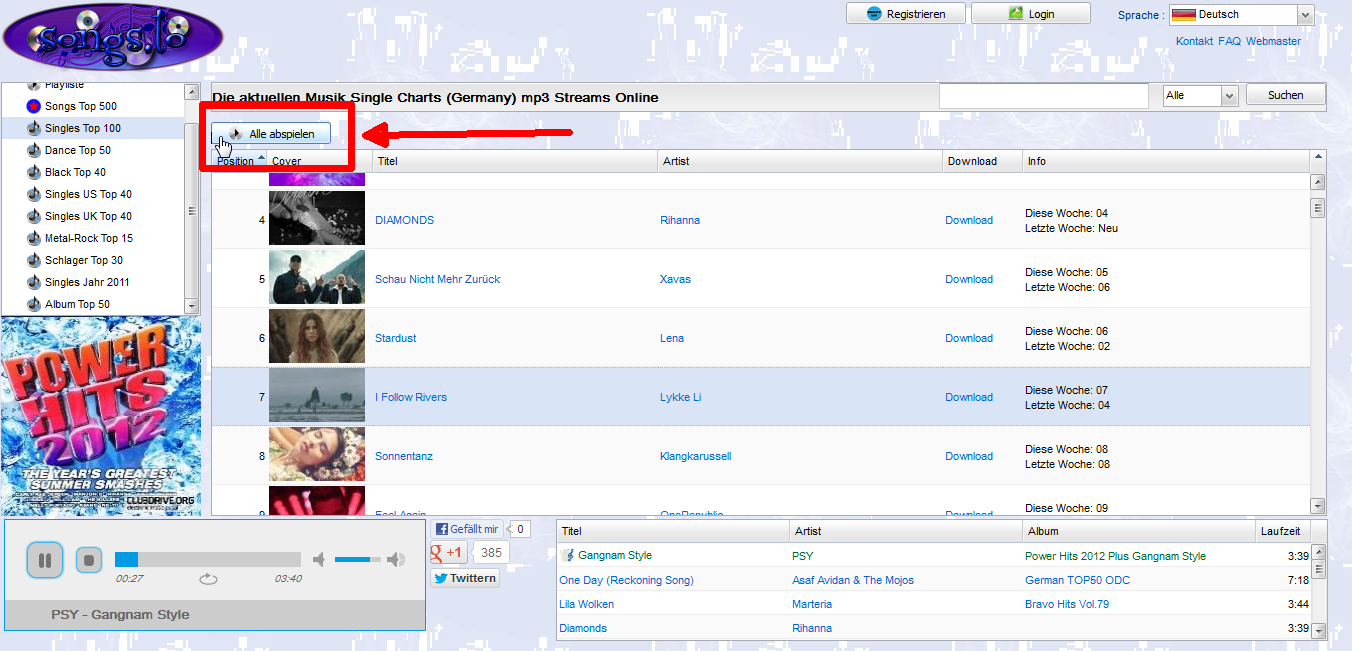Click the loud speaker max volume icon
This screenshot has width=1352, height=651.
(396, 560)
